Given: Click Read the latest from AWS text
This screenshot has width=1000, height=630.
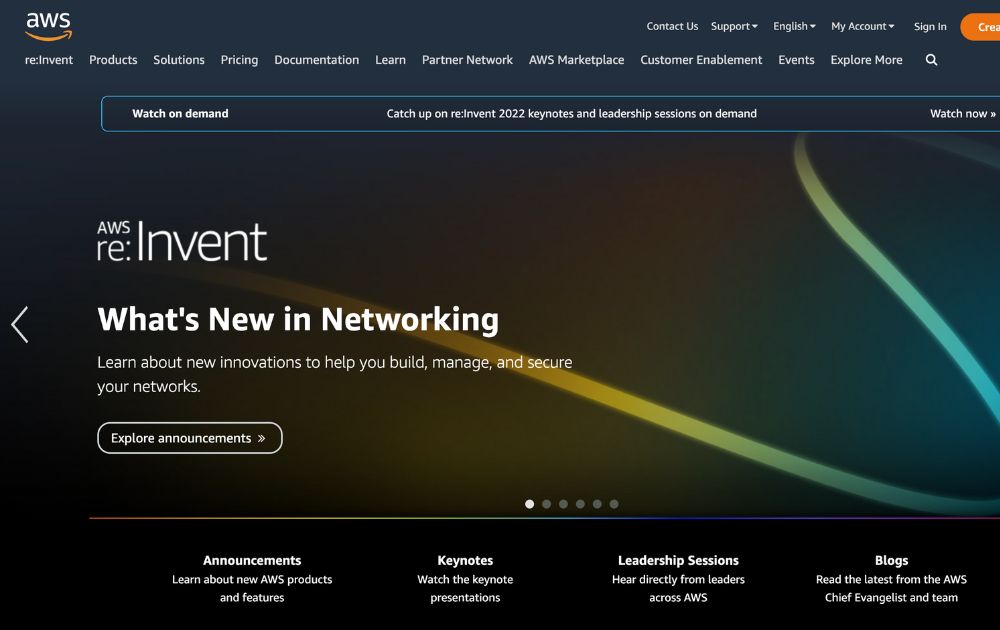Looking at the screenshot, I should point(891,588).
